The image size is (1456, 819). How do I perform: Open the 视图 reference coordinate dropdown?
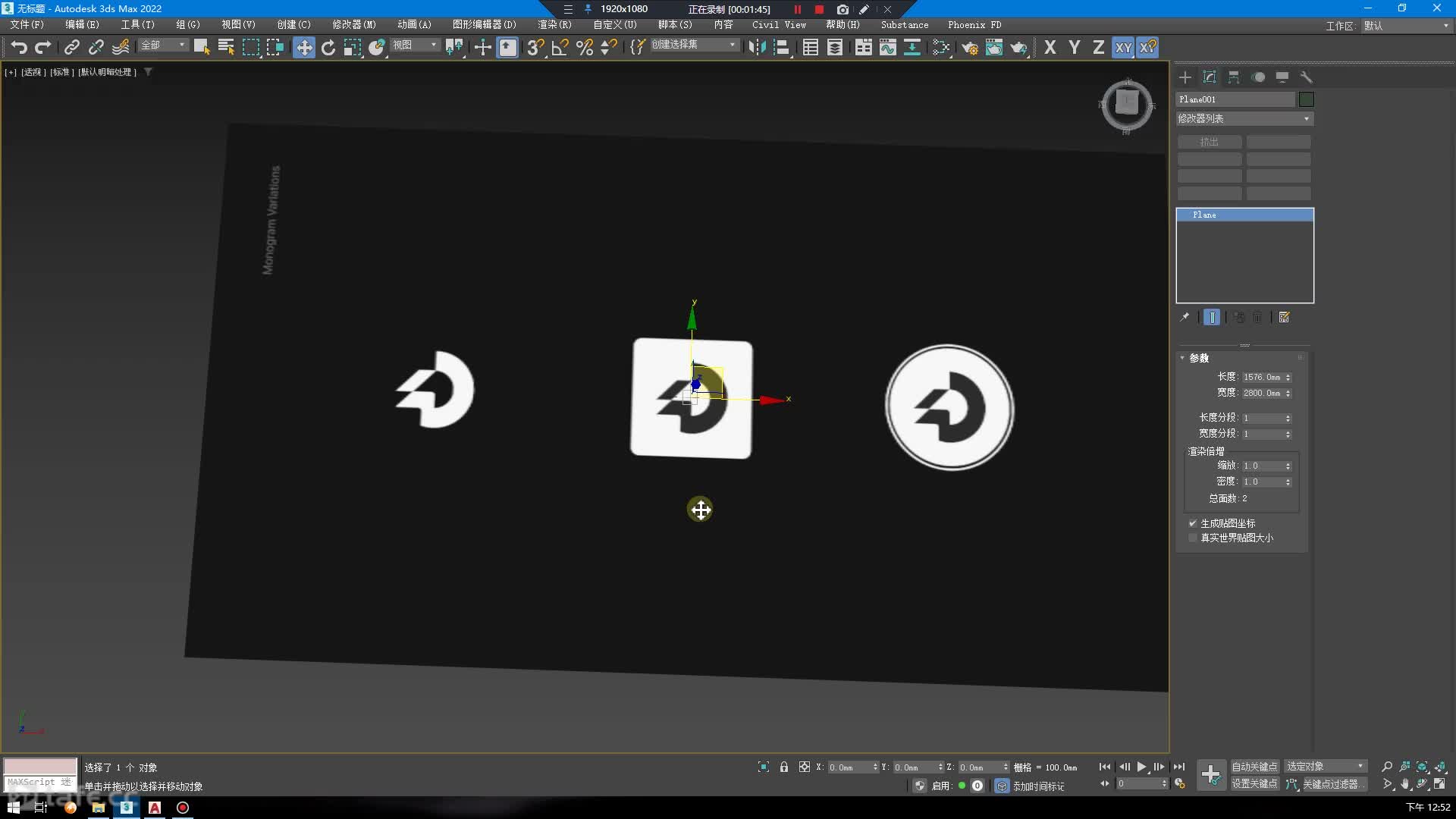coord(415,45)
